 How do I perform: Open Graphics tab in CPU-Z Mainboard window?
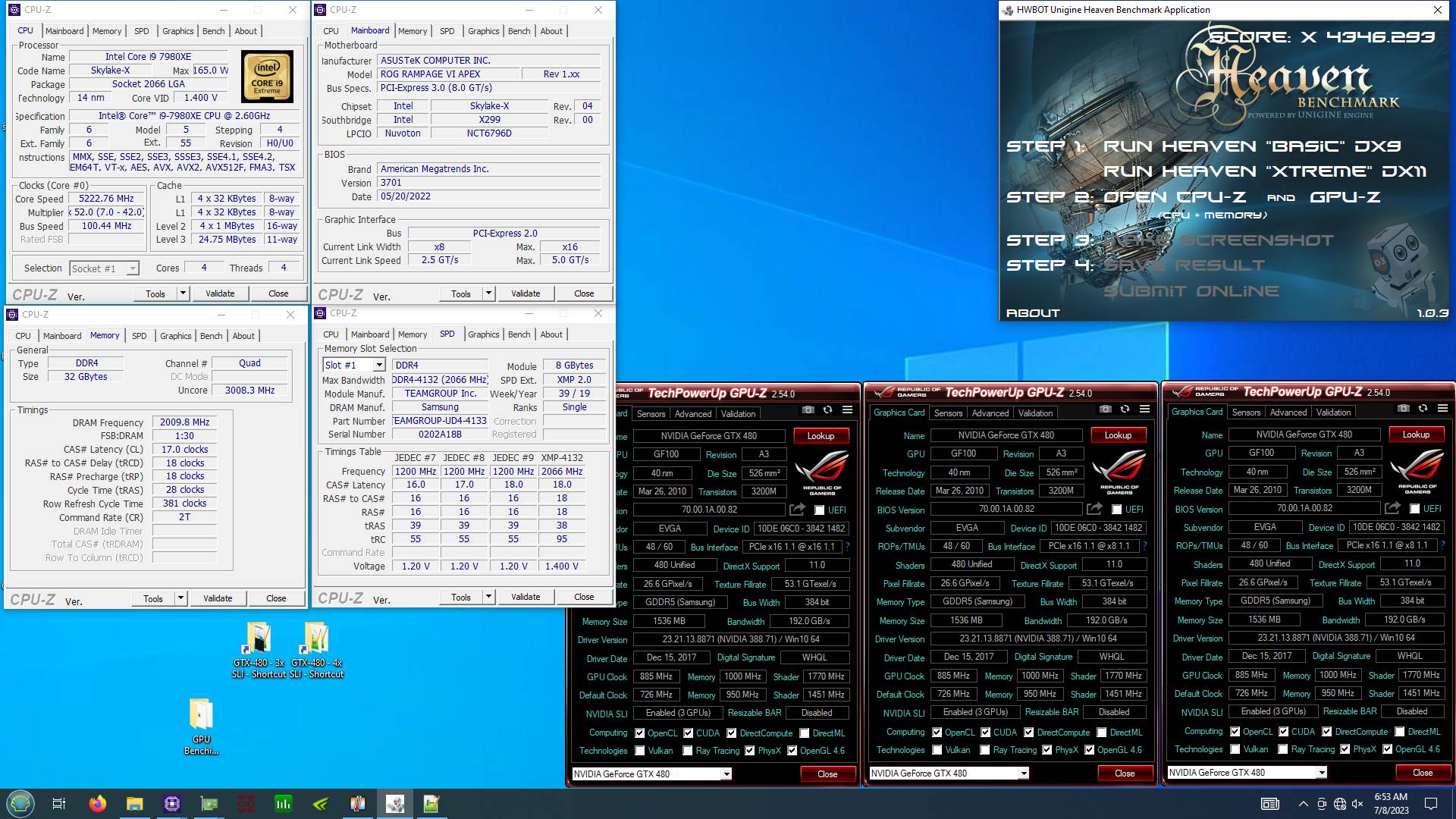click(484, 31)
